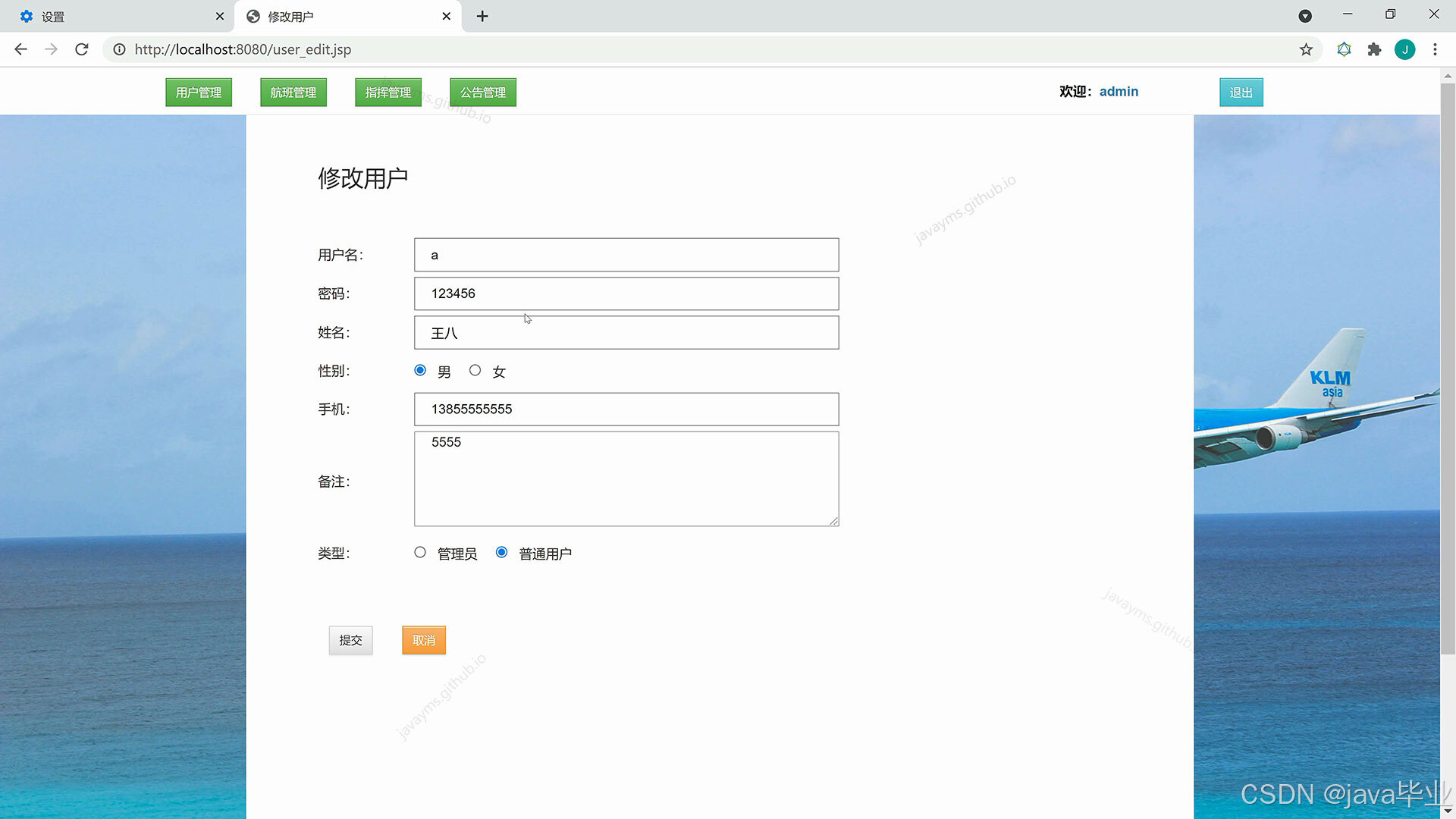This screenshot has height=819, width=1456.
Task: Open Chrome three-dot menu
Action: [1435, 49]
